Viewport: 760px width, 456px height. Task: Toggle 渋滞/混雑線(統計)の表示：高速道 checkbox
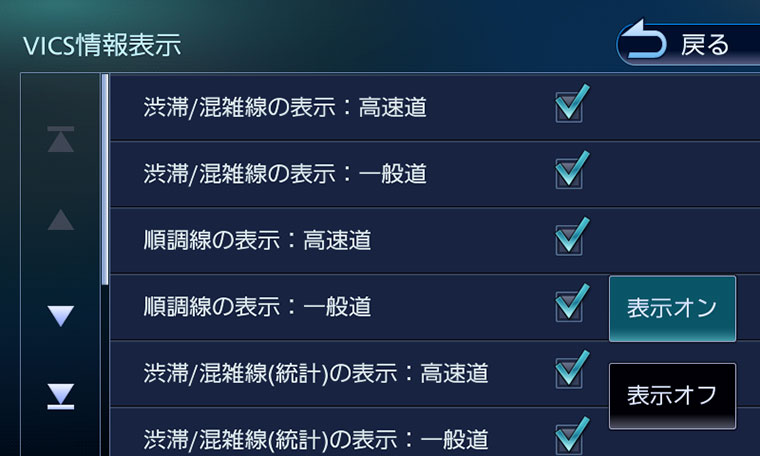click(571, 369)
